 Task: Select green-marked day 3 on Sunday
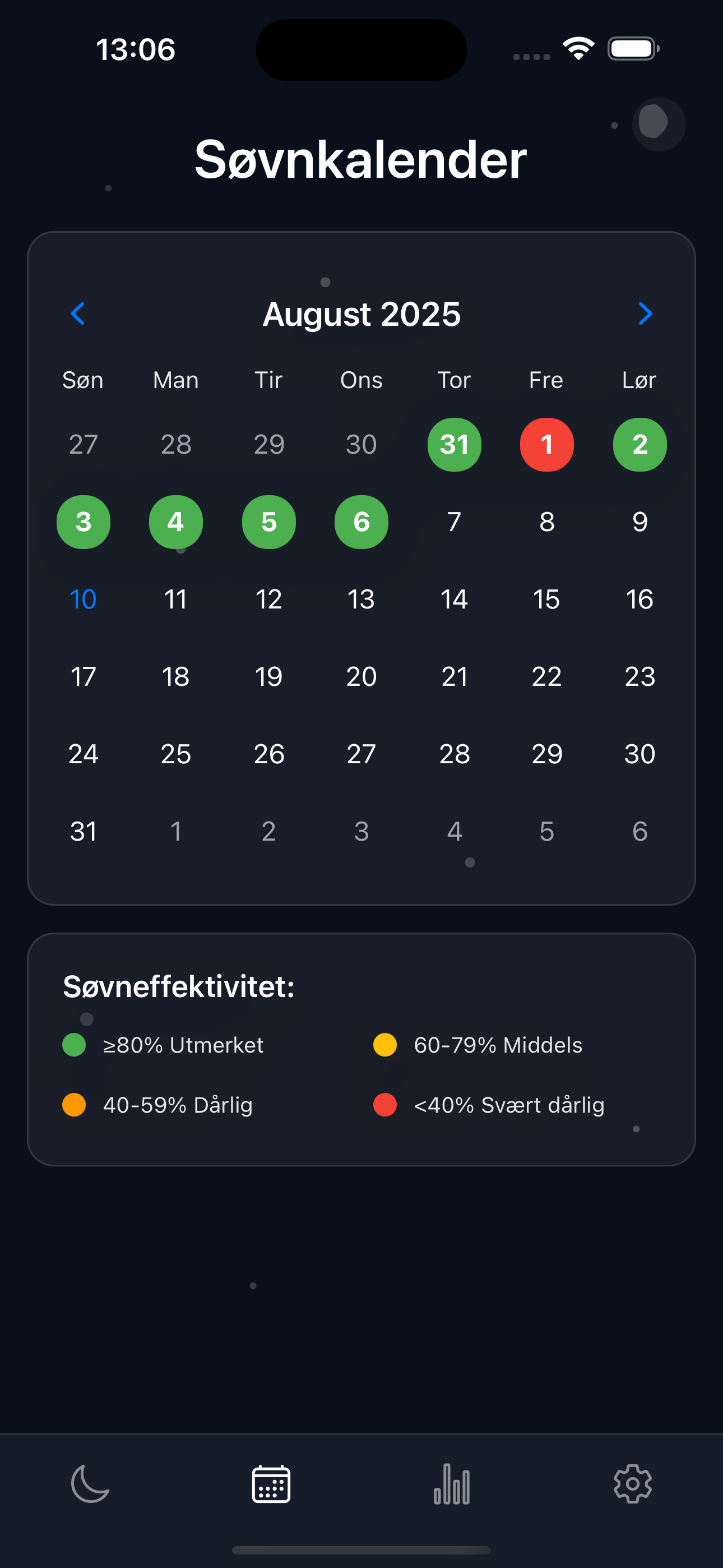coord(84,522)
